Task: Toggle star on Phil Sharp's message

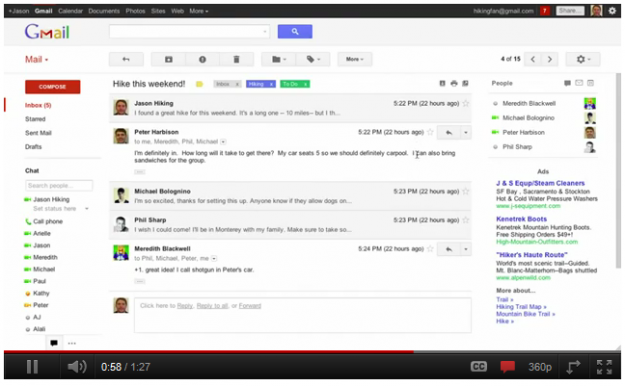Action: tap(466, 220)
